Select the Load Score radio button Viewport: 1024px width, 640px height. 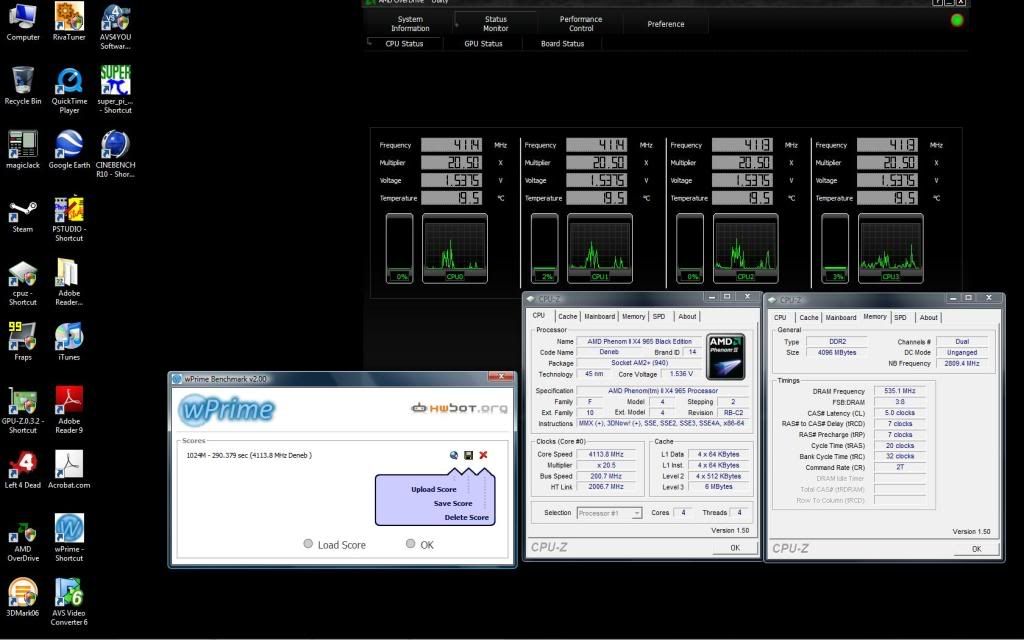point(308,543)
